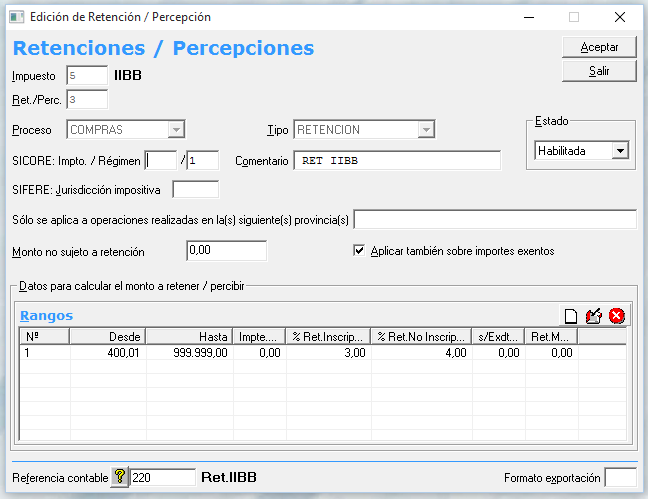This screenshot has width=648, height=499.
Task: Toggle Aplicar también sobre importes exentos checkbox
Action: click(x=360, y=251)
